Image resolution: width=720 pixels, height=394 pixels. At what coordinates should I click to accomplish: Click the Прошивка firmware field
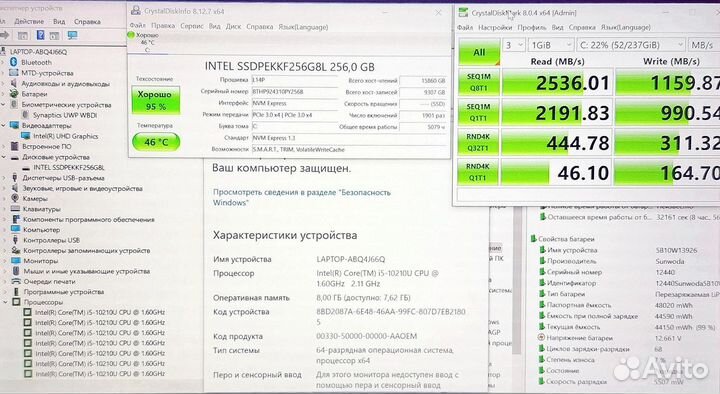coord(294,80)
